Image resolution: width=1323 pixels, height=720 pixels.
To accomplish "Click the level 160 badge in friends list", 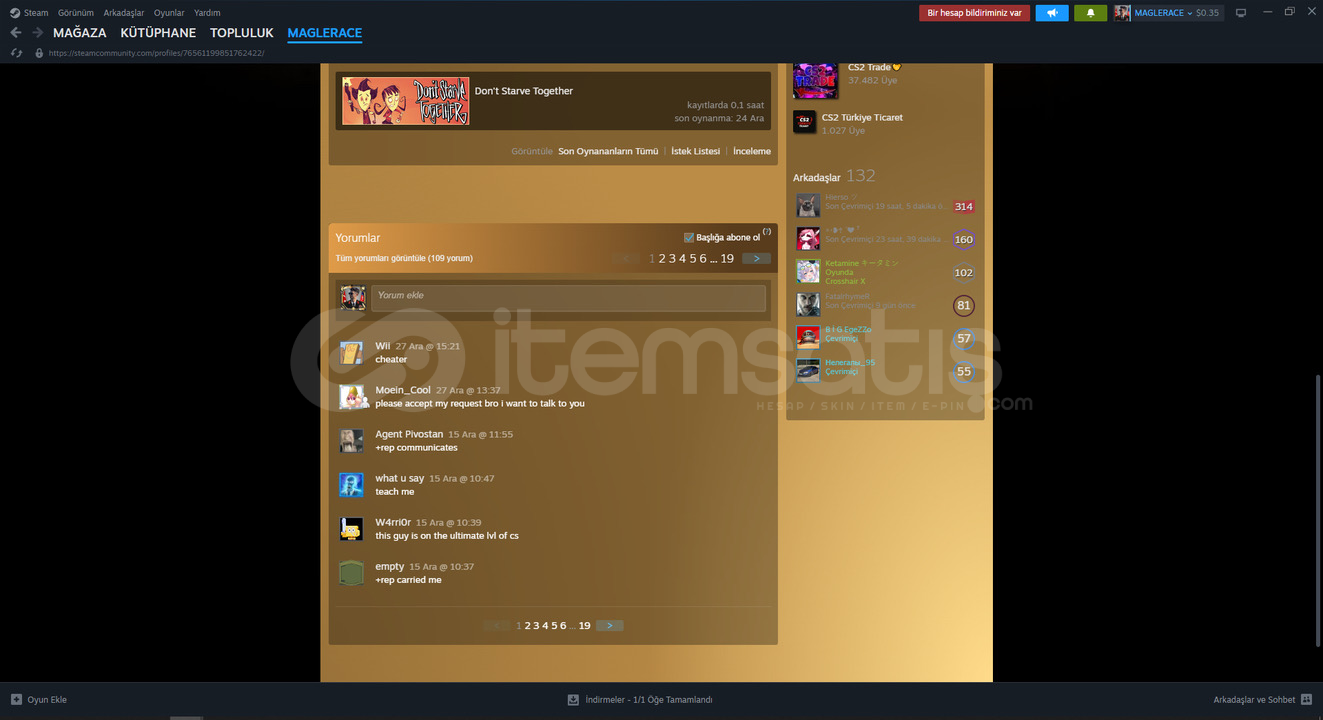I will 964,240.
